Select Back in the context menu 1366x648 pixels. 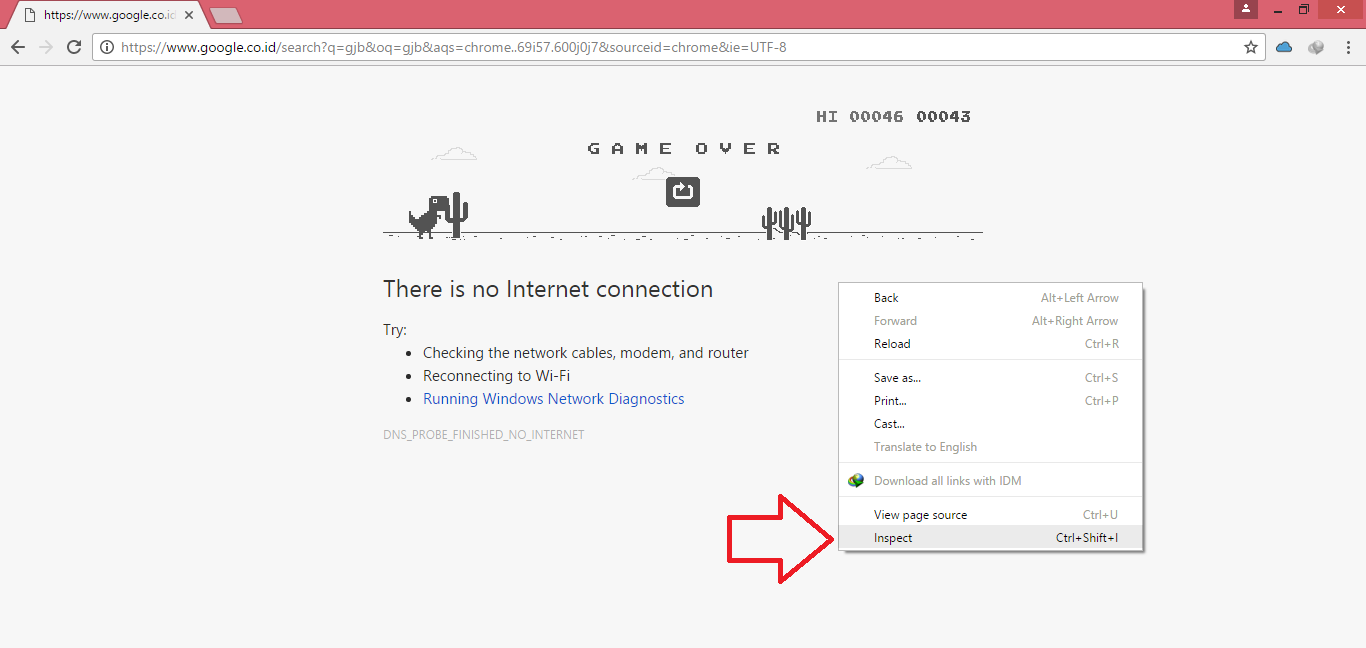[885, 297]
